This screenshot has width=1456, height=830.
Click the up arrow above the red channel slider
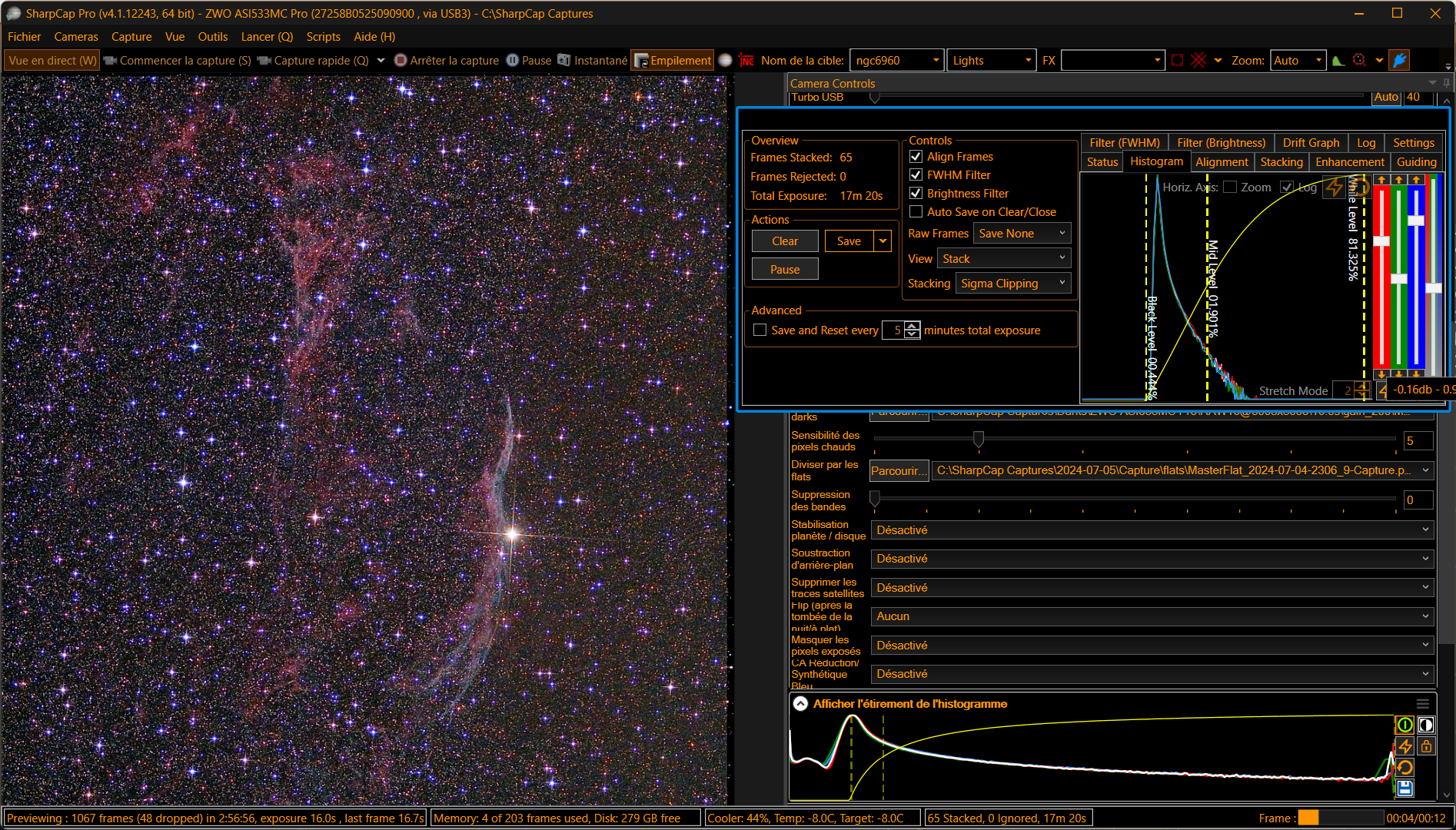click(1381, 180)
